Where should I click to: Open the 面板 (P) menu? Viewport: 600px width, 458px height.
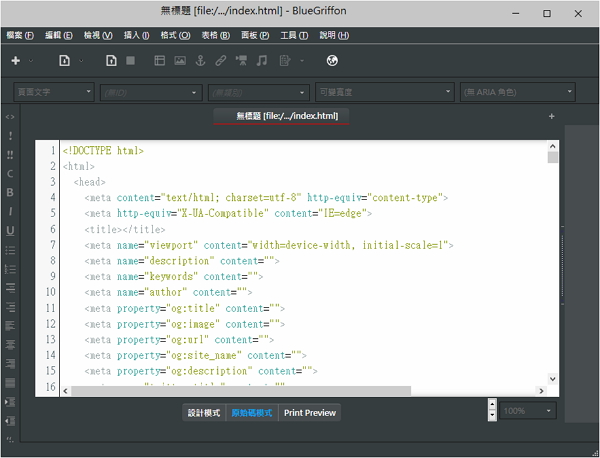[x=255, y=36]
